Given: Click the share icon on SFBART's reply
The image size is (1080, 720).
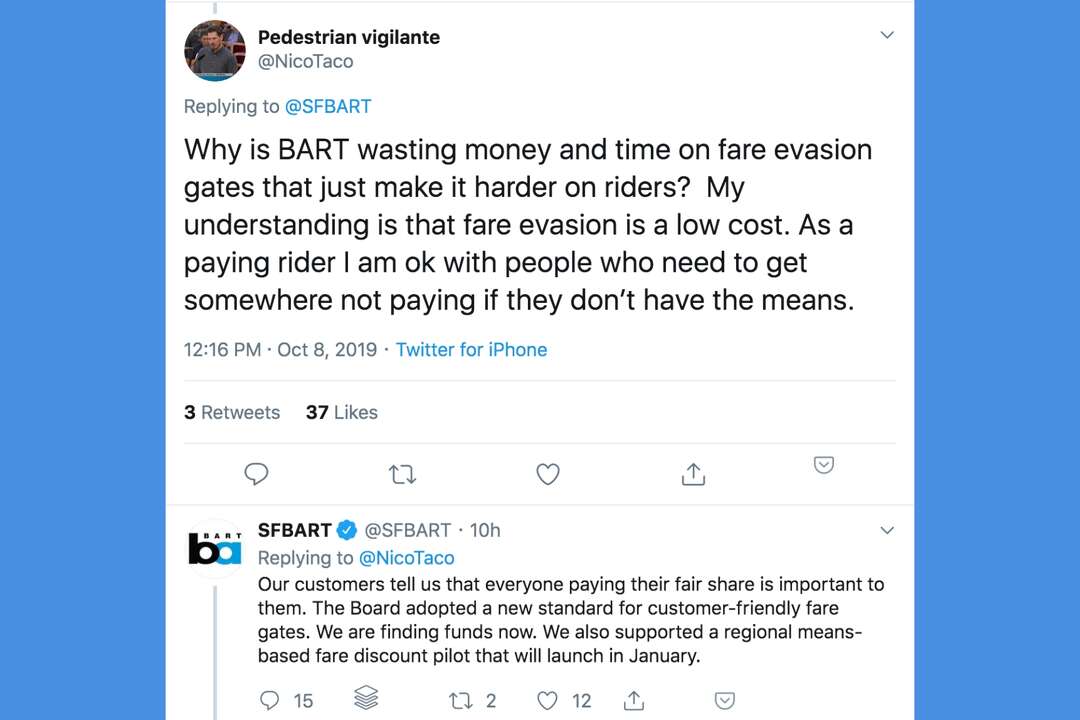Looking at the screenshot, I should (635, 700).
